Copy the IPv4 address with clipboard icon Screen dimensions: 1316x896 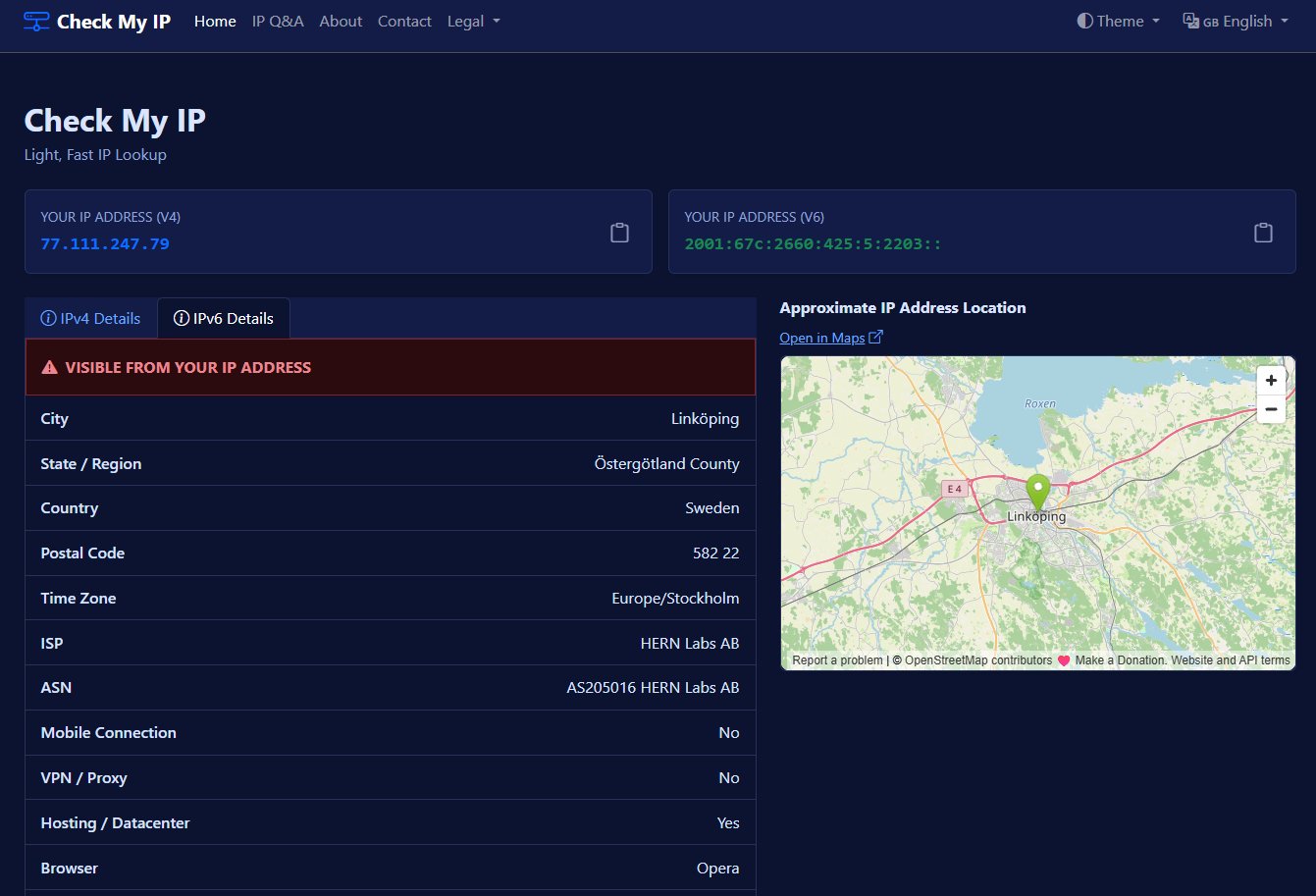click(x=619, y=233)
